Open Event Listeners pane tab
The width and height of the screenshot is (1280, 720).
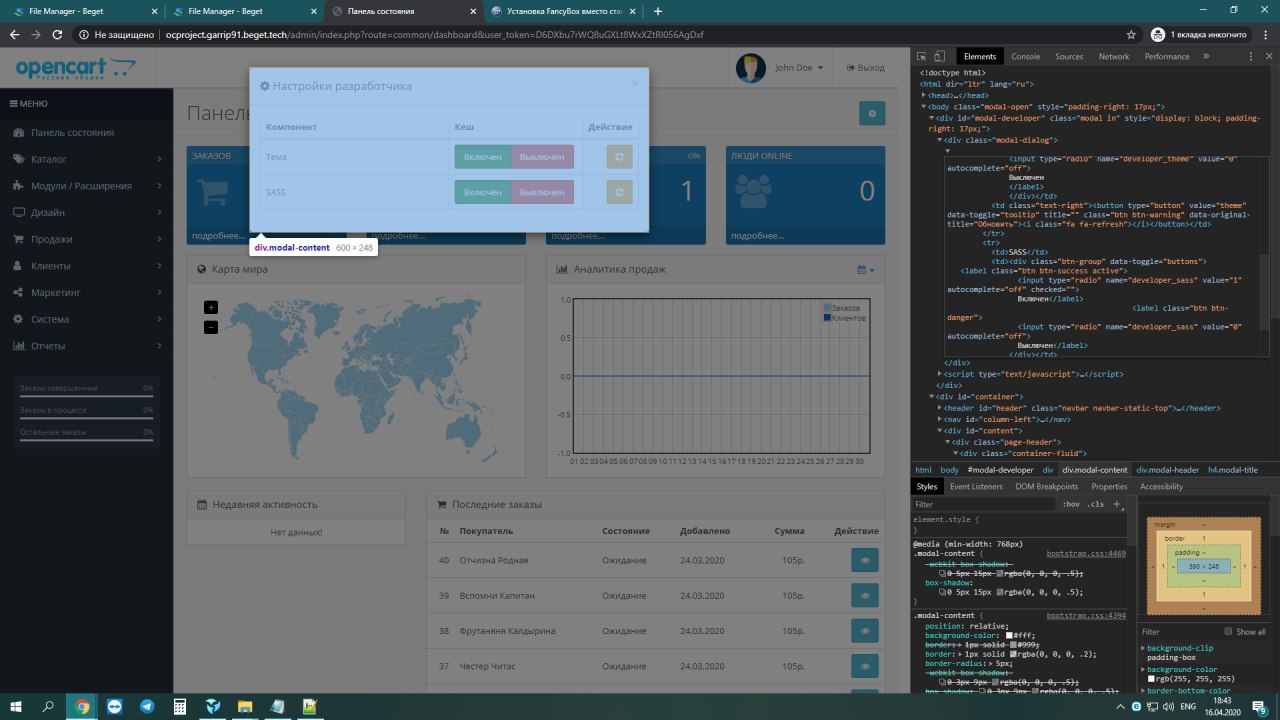point(976,487)
